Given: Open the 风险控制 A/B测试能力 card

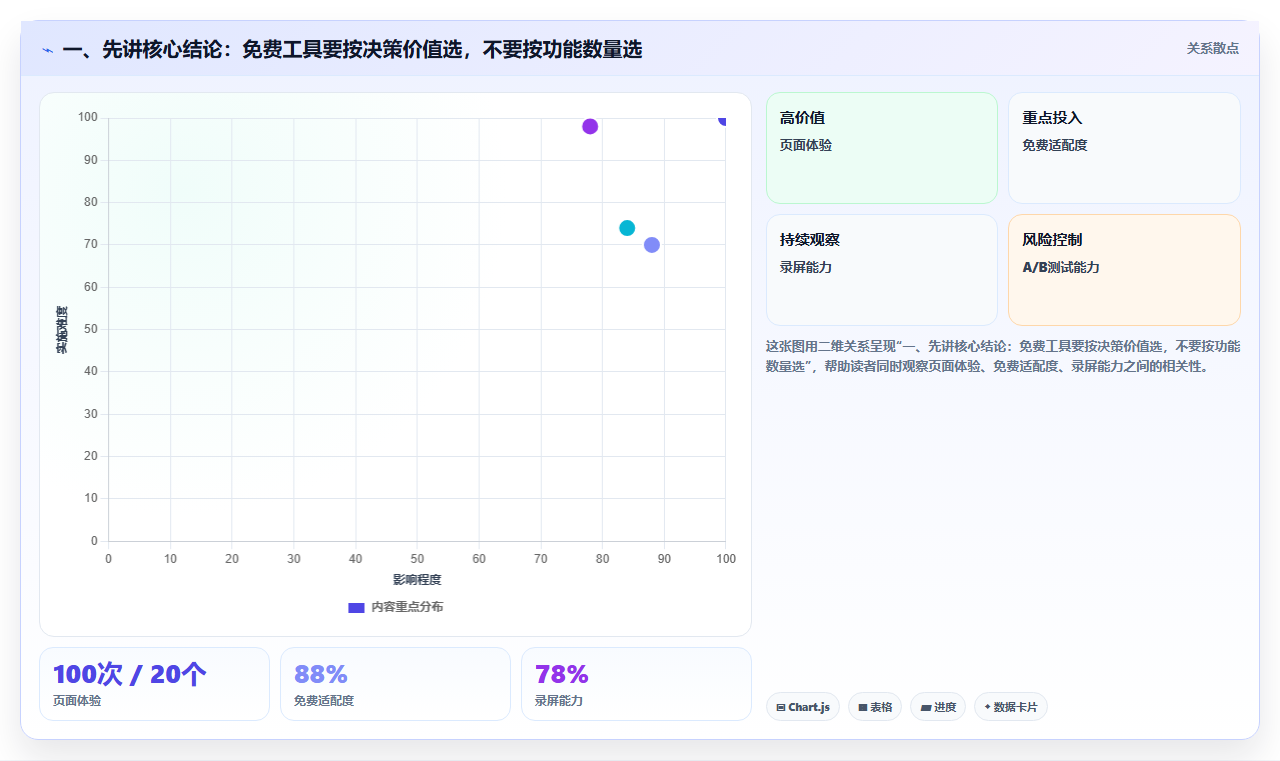Looking at the screenshot, I should coord(1124,270).
